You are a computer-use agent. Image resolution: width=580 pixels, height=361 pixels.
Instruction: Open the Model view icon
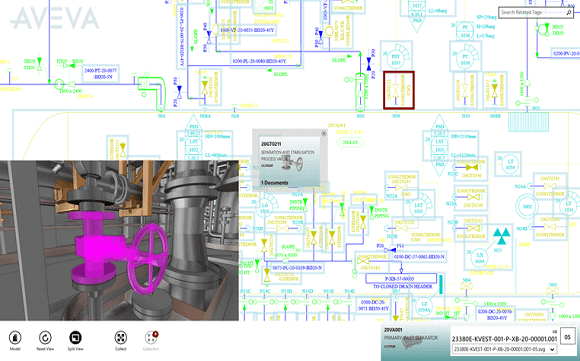tap(15, 338)
